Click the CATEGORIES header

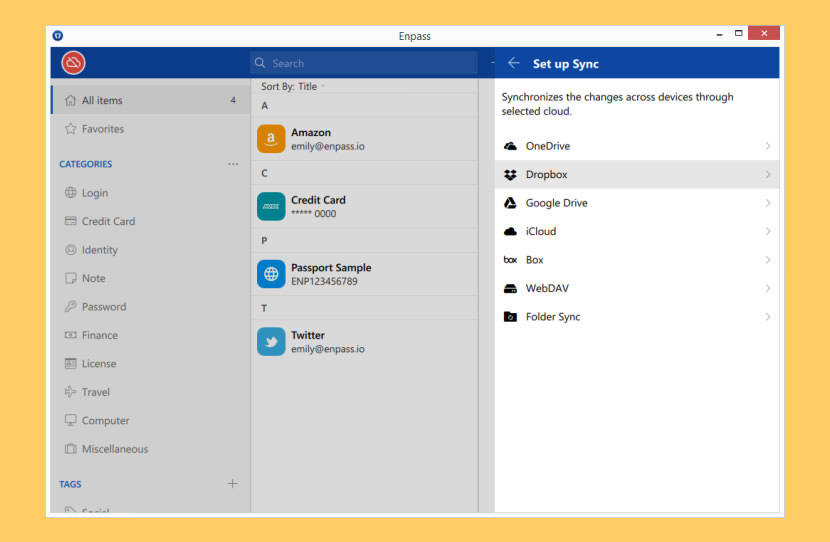tap(85, 164)
